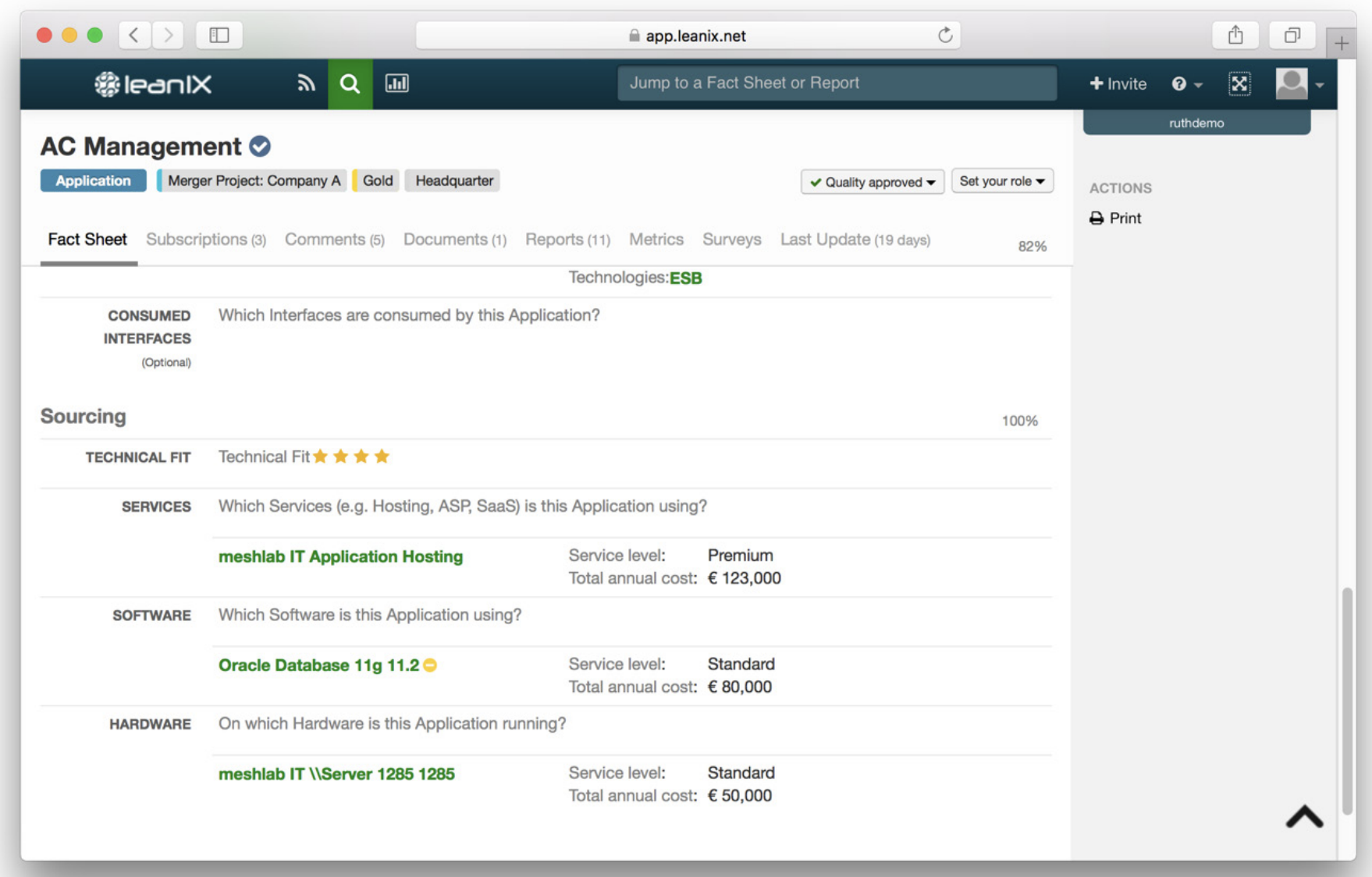Open the Last Update tab

tap(855, 240)
